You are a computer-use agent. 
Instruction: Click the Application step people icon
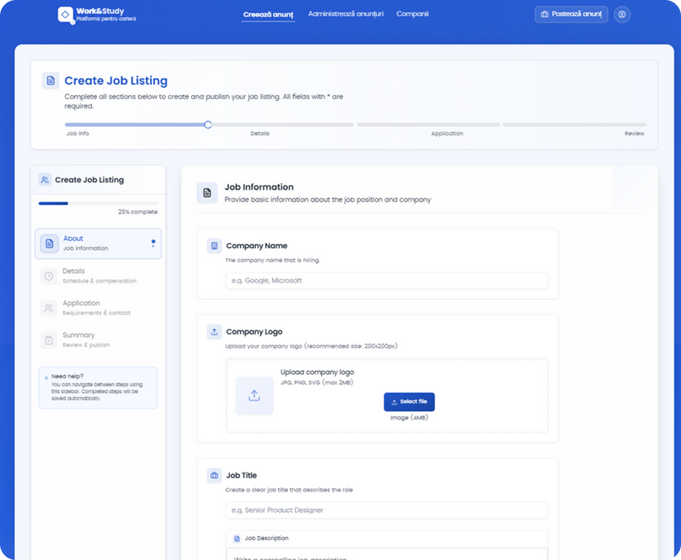49,308
